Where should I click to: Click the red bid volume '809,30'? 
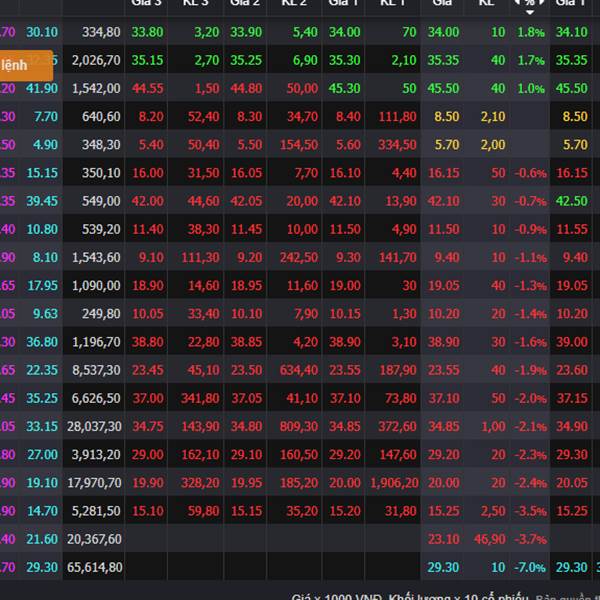(298, 426)
